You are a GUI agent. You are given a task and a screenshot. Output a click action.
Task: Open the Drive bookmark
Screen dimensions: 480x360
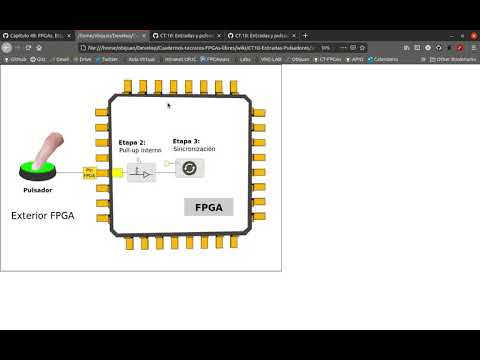coord(82,59)
